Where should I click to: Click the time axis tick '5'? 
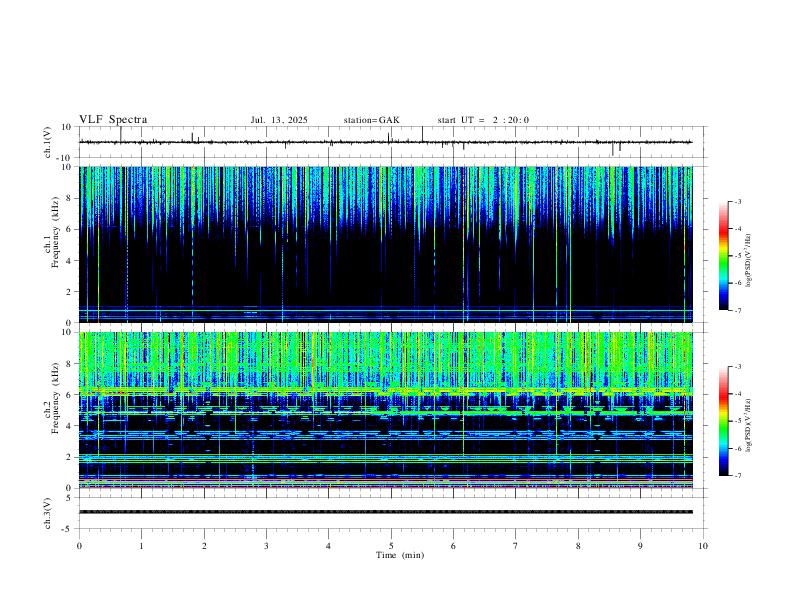click(391, 546)
